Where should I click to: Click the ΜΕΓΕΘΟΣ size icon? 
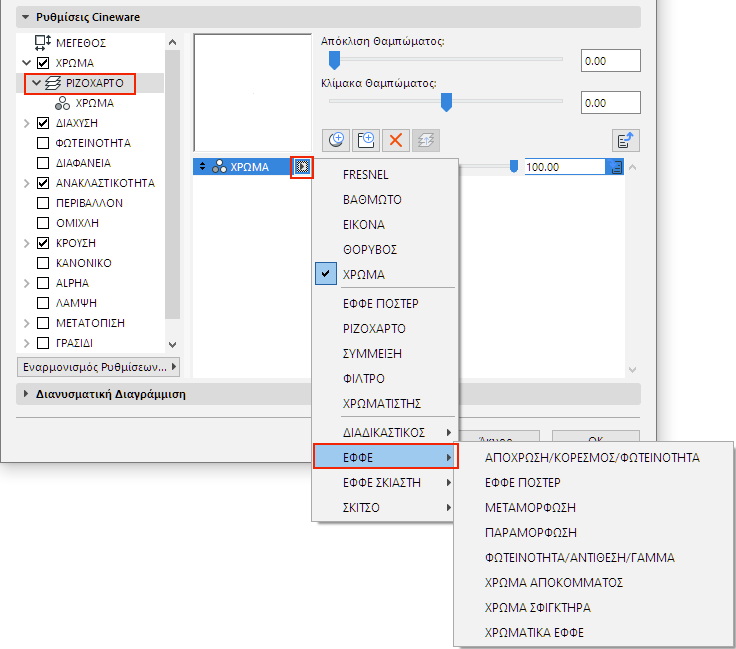[x=43, y=43]
